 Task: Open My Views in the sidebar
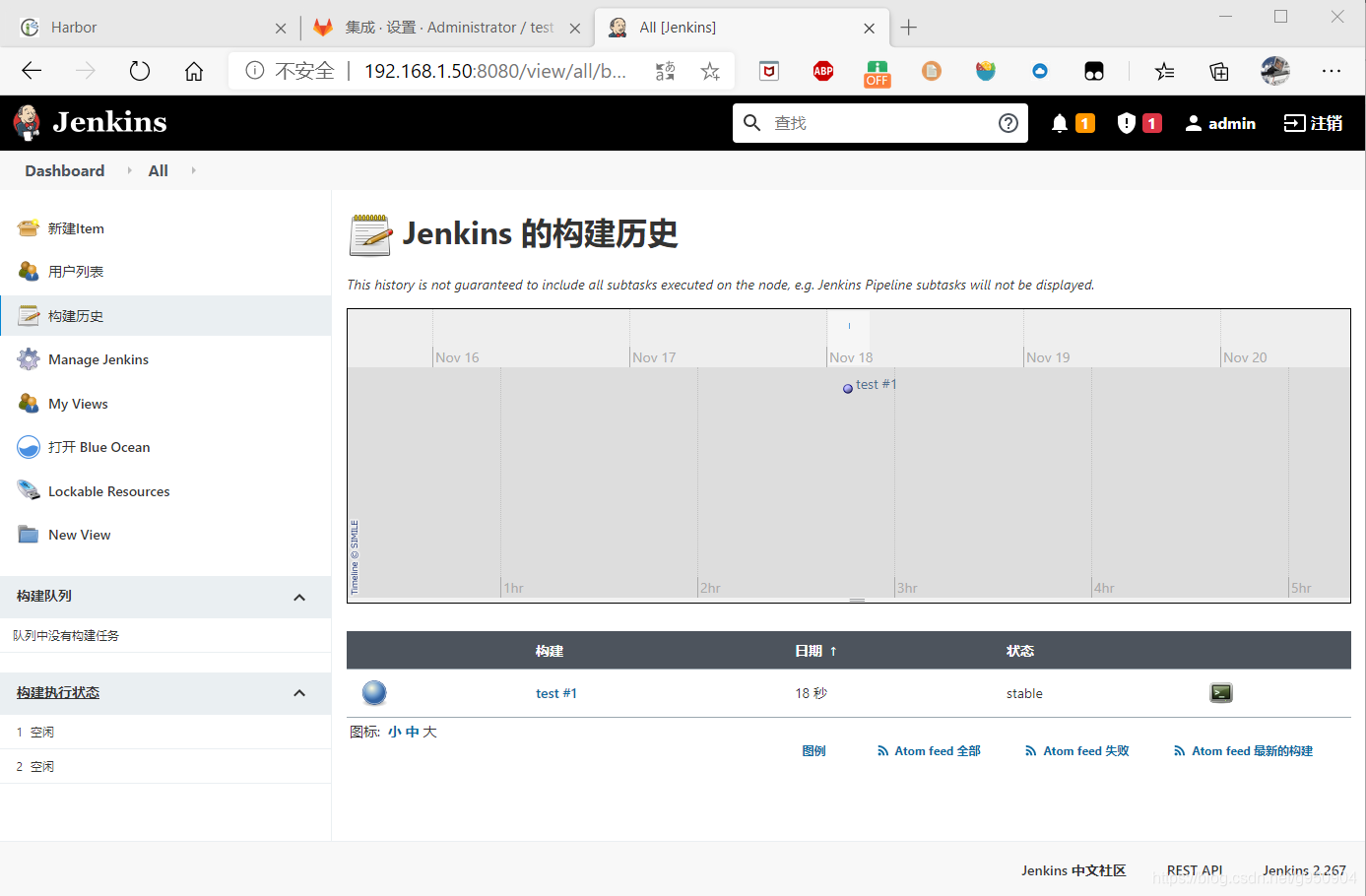(x=78, y=404)
